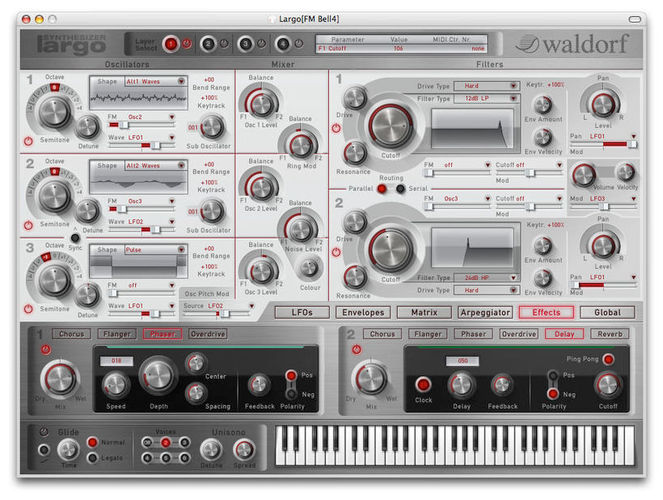Viewport: 663px width, 500px height.
Task: Select Reverb for effect 2
Action: 610,334
